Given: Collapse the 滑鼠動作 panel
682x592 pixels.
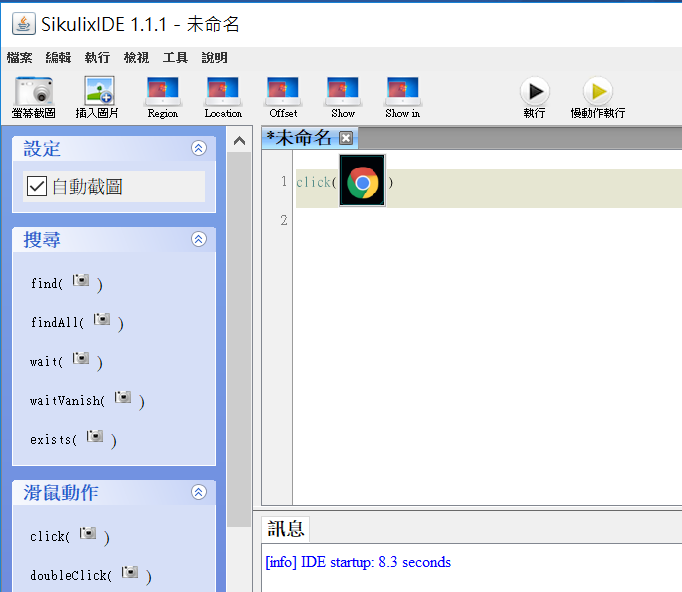Looking at the screenshot, I should (199, 492).
